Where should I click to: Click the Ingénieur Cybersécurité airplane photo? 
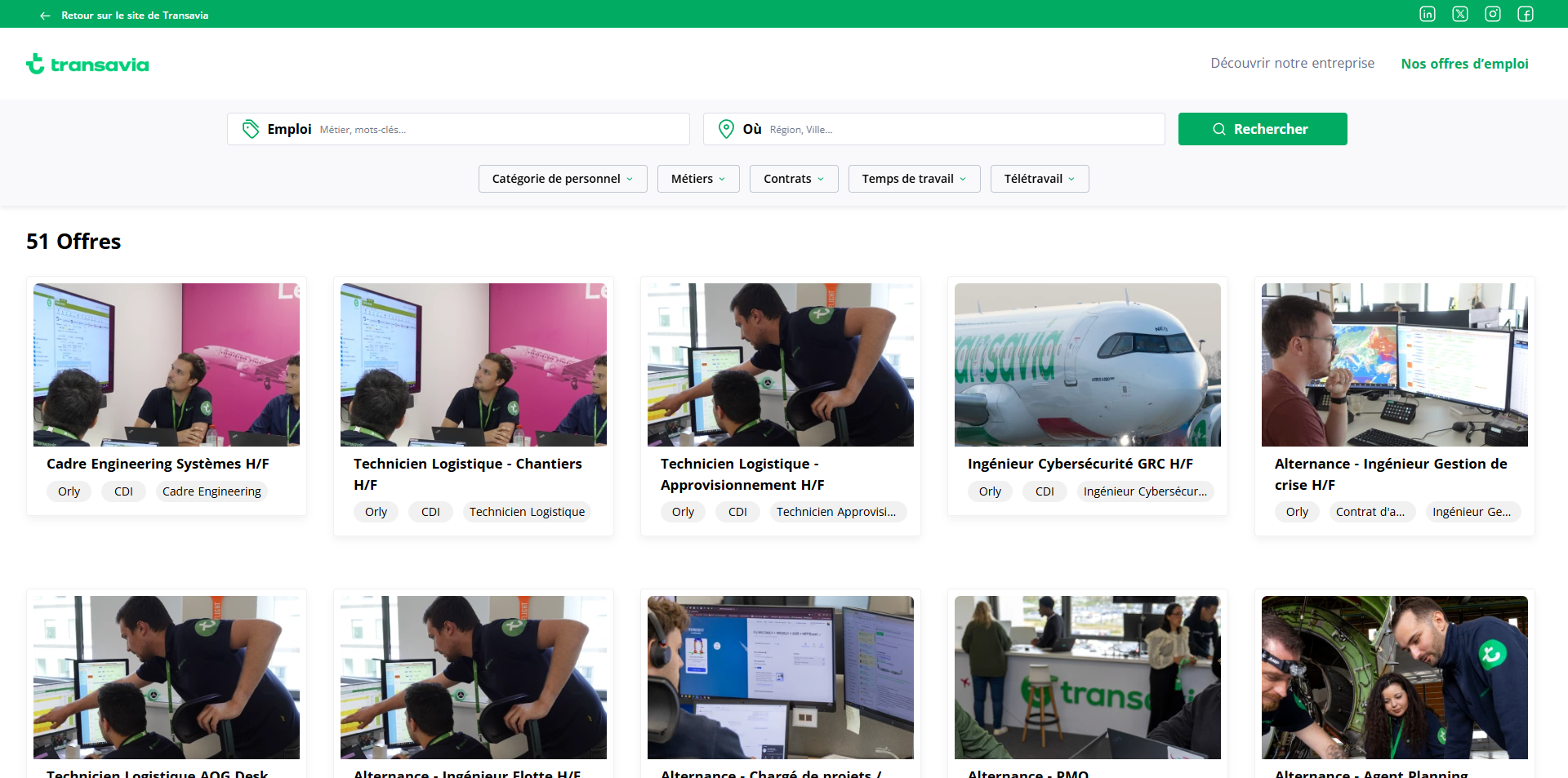(1088, 365)
